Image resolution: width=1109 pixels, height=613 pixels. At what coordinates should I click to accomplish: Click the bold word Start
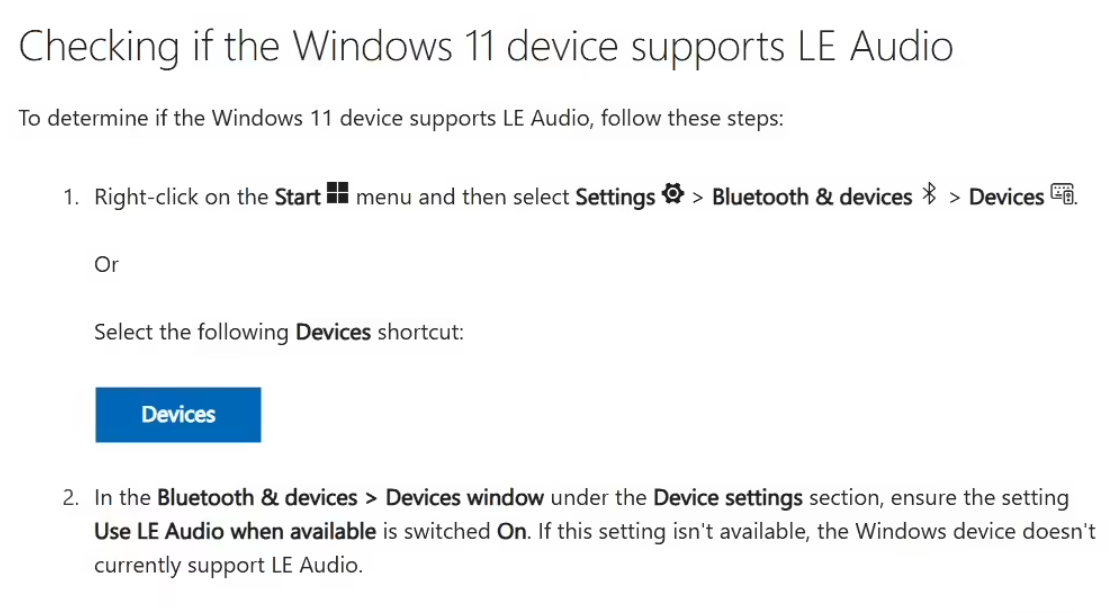point(298,197)
